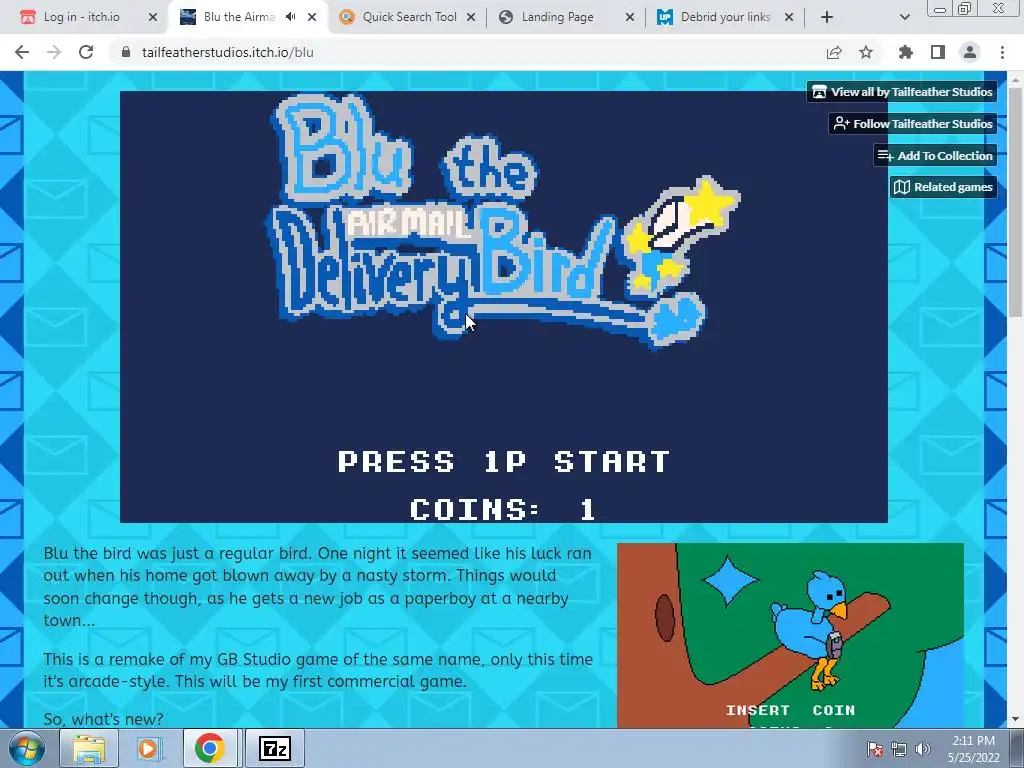This screenshot has height=768, width=1024.
Task: Open Windows Explorer from the taskbar
Action: (89, 748)
